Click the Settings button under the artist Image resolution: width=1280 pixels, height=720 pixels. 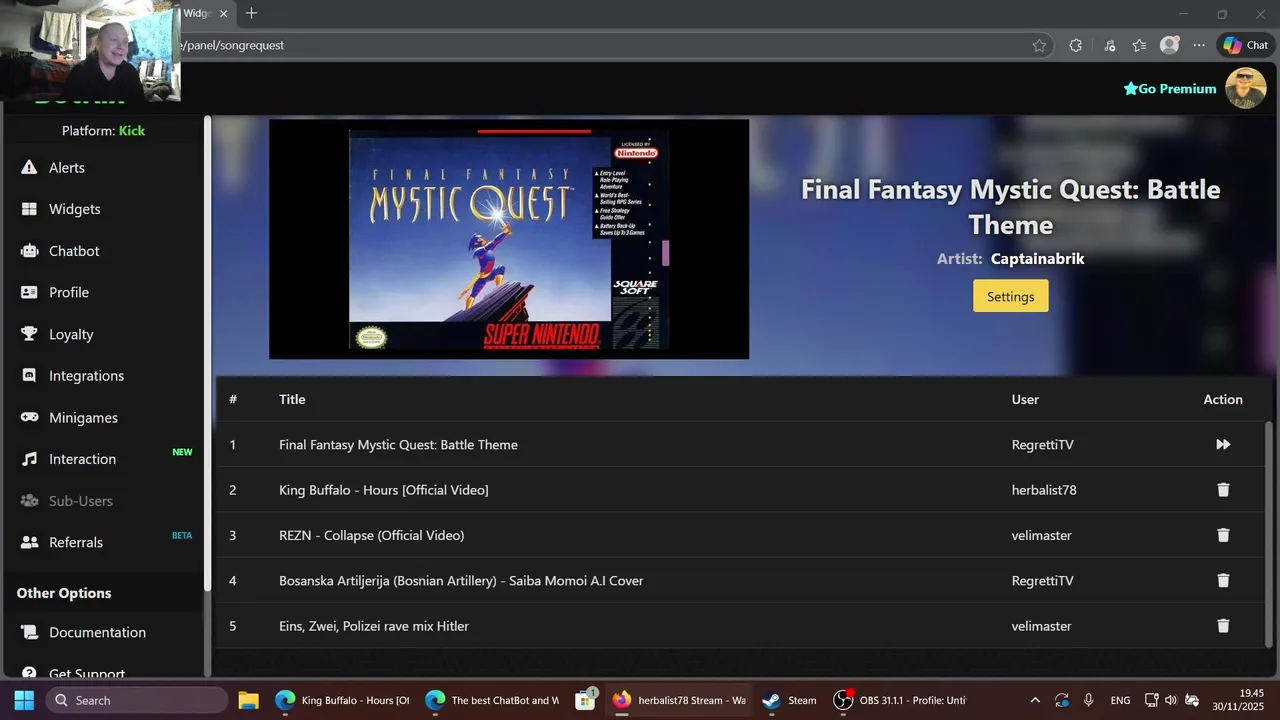click(1010, 296)
